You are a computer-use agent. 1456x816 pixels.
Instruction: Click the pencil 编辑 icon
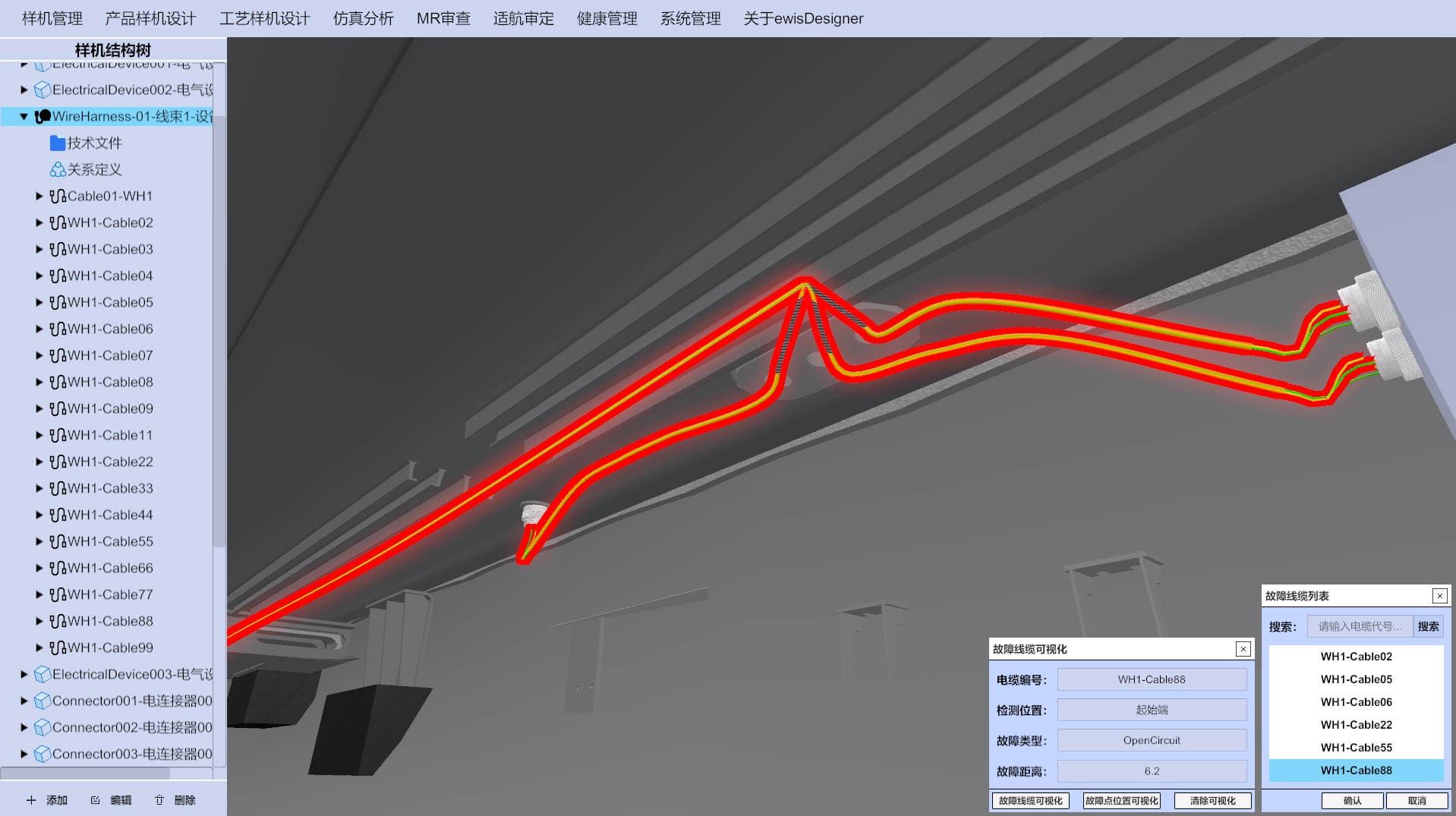[96, 800]
